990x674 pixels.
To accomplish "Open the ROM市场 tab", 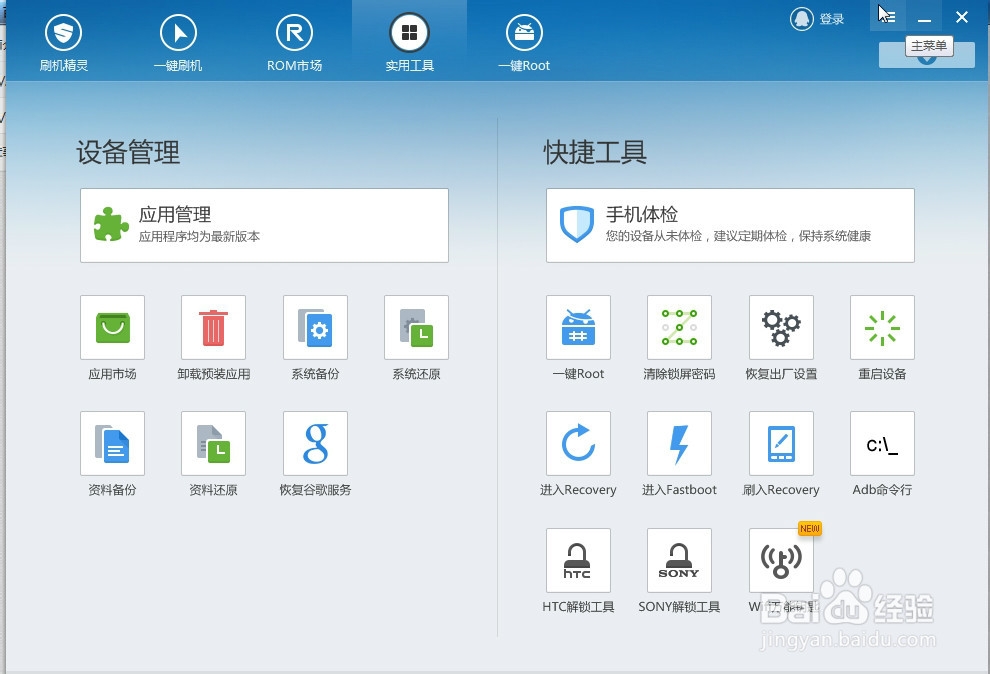I will tap(294, 43).
